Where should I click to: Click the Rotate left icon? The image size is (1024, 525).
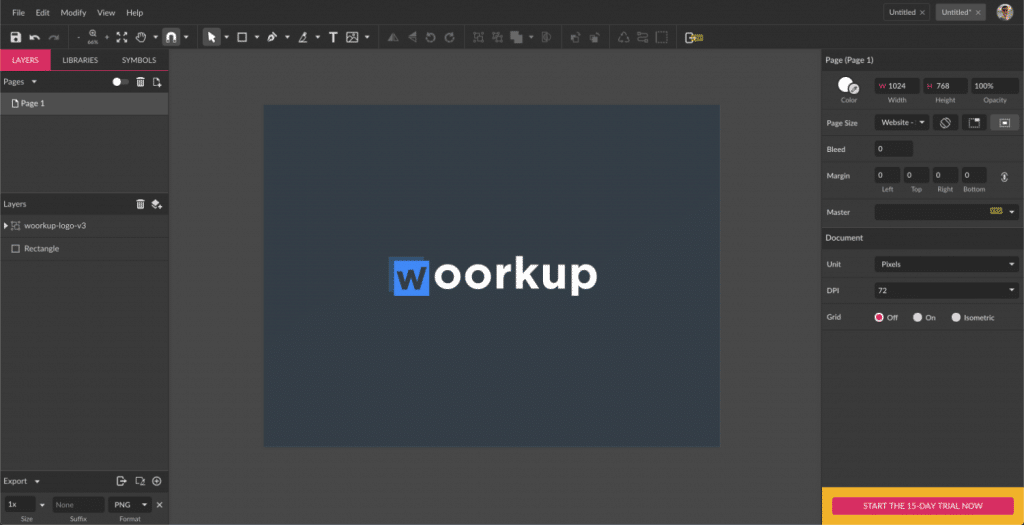pos(430,37)
